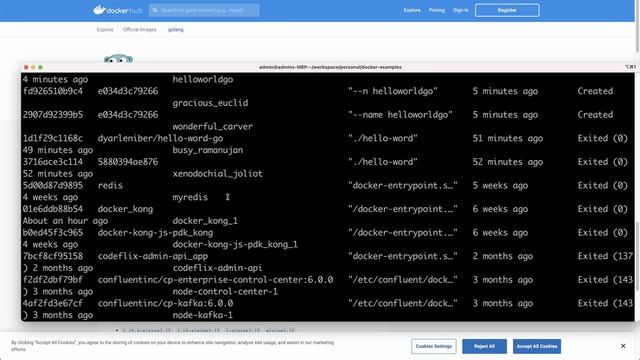Open the Pricing page link
The image size is (640, 360).
[x=437, y=10]
